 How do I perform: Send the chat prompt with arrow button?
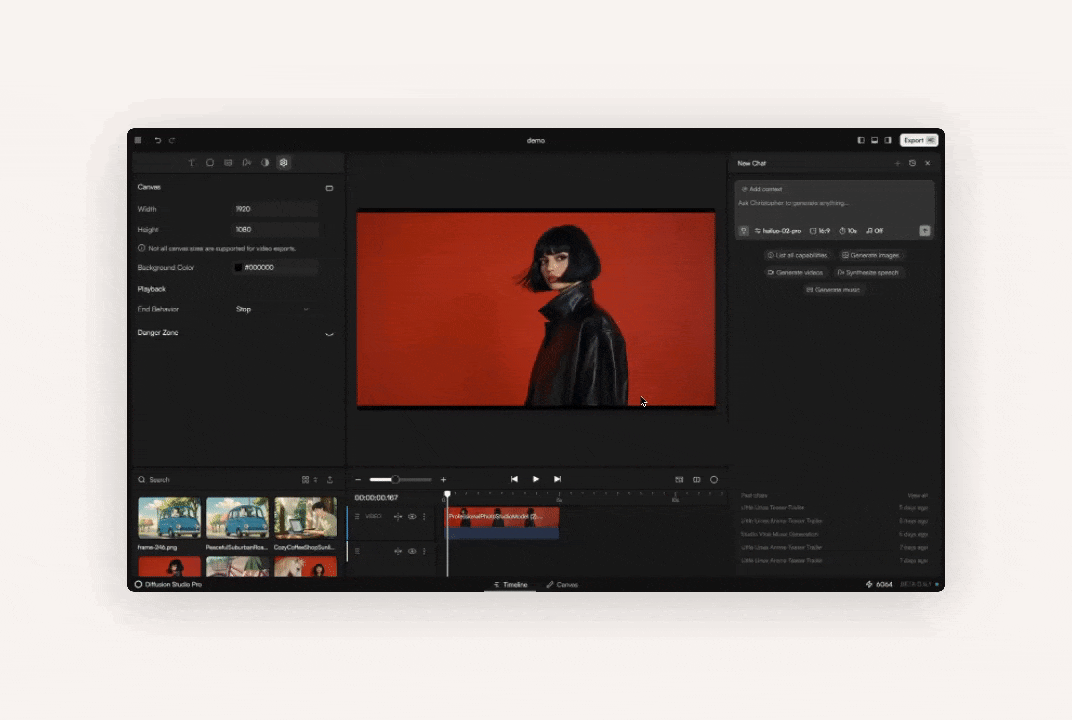coord(925,231)
